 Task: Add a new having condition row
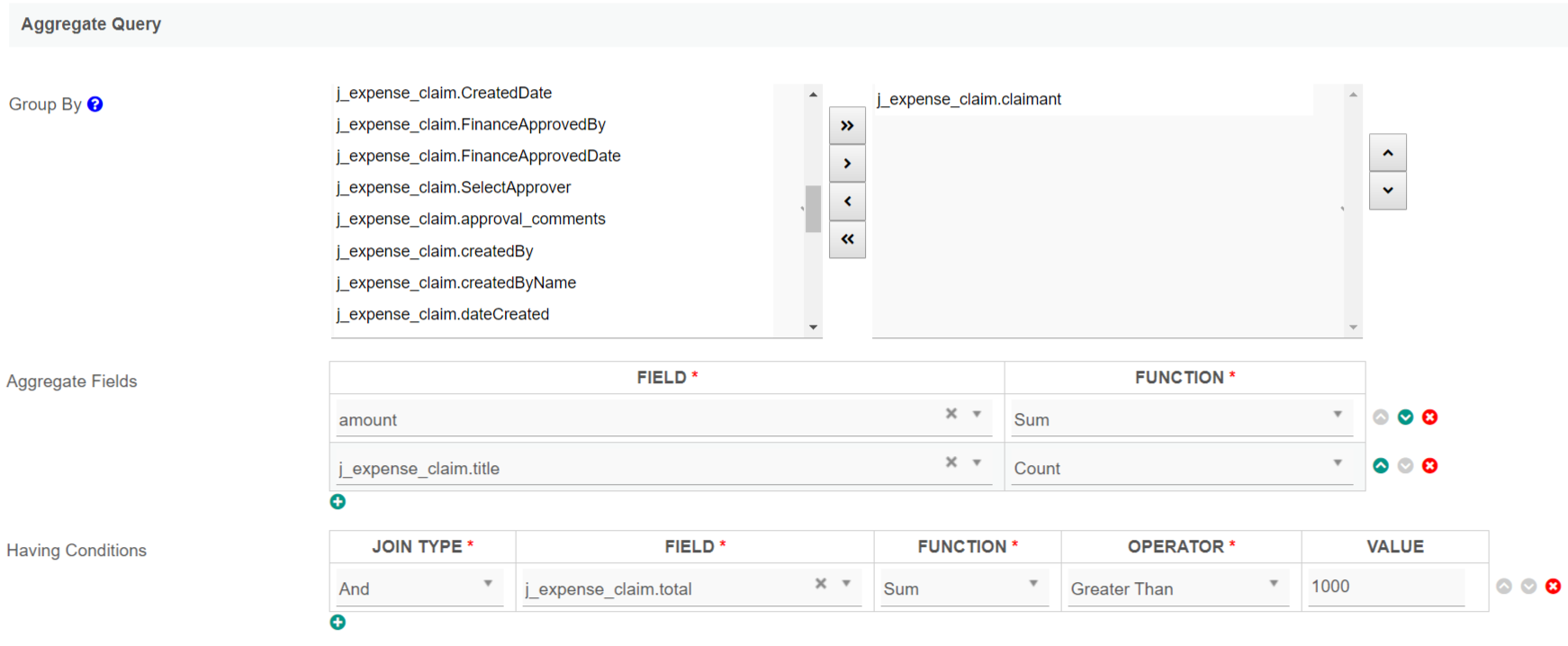338,623
